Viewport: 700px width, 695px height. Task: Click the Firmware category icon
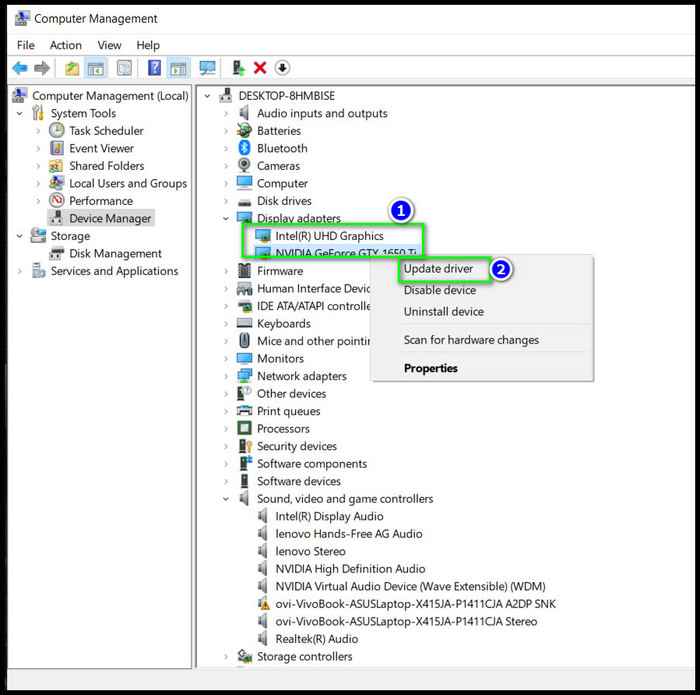click(244, 271)
